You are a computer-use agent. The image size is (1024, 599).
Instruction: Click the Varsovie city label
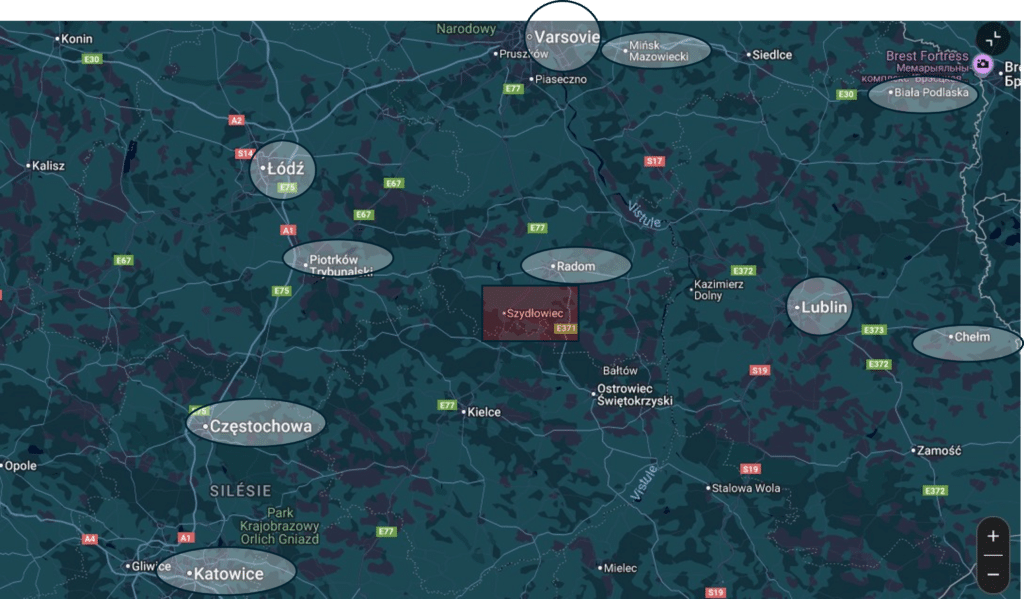coord(565,37)
